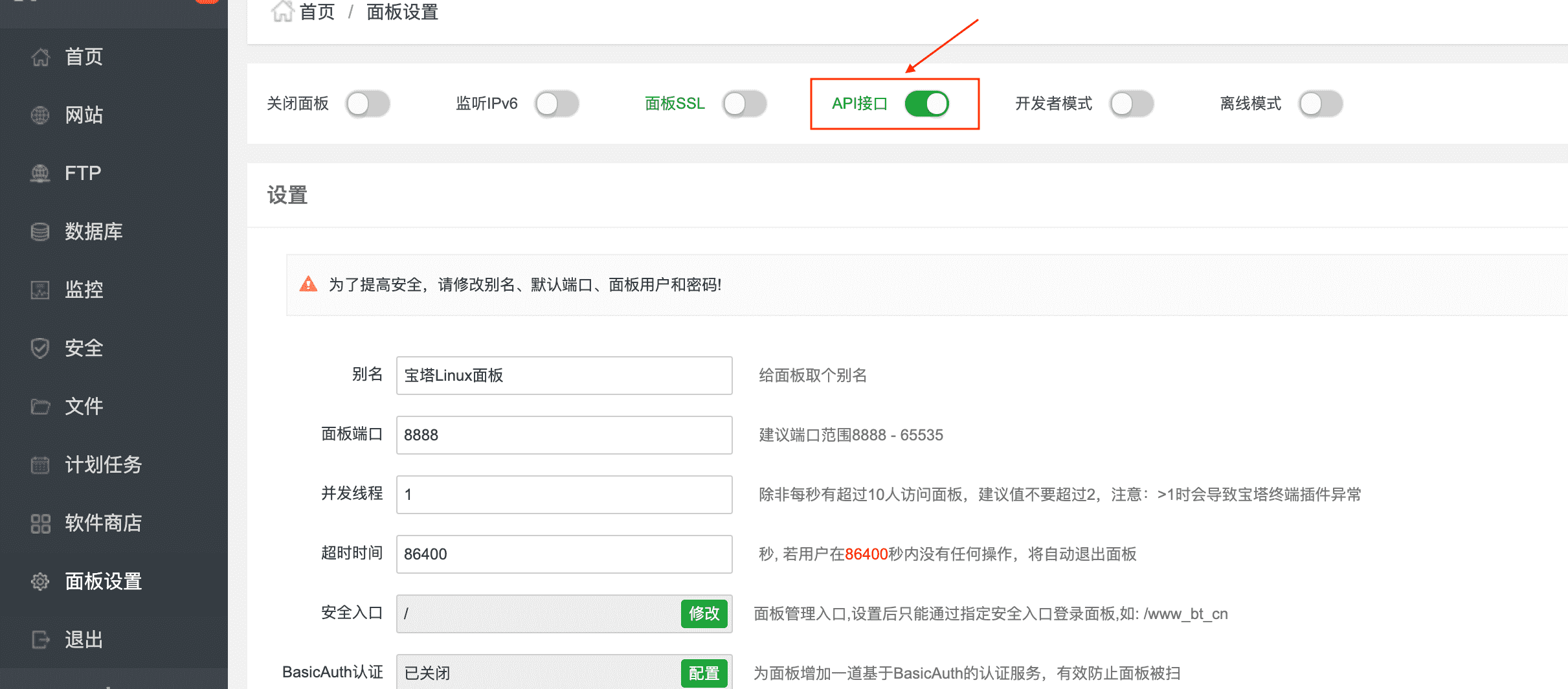Enable the 开发者模式 switch
Viewport: 1568px width, 689px height.
point(1132,104)
